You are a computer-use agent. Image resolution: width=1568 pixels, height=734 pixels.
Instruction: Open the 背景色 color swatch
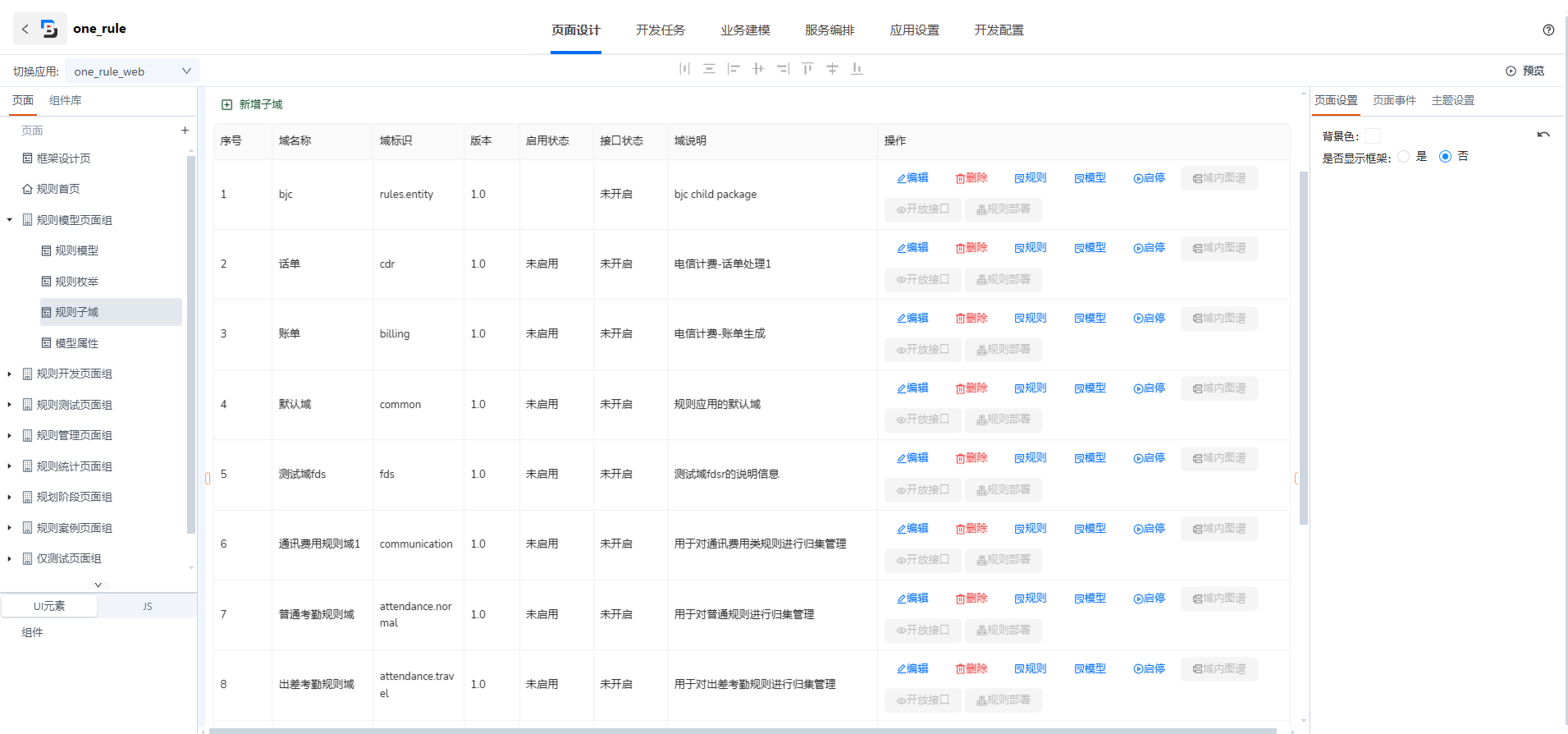(x=1373, y=136)
